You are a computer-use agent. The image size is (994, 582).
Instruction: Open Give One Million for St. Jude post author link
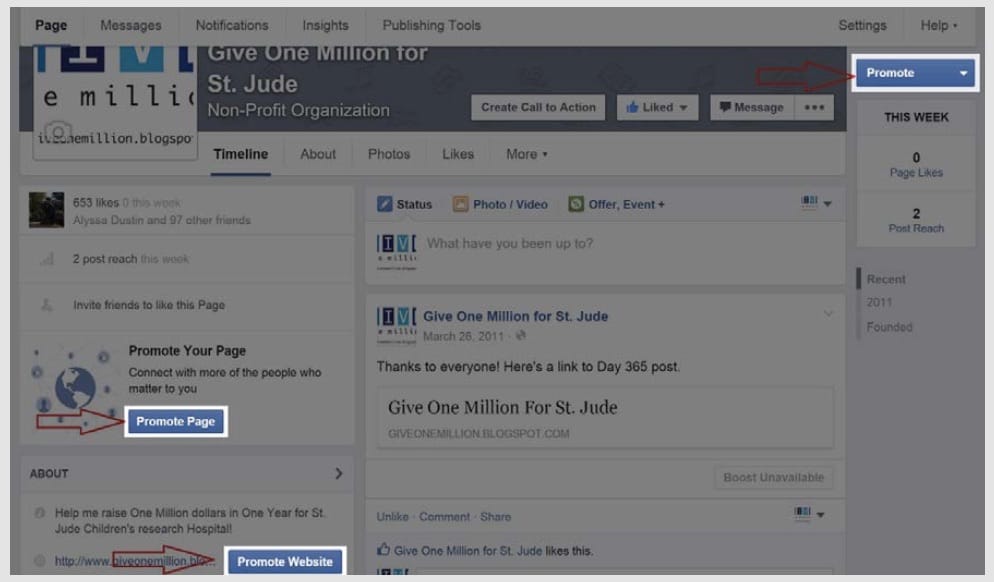[x=515, y=316]
